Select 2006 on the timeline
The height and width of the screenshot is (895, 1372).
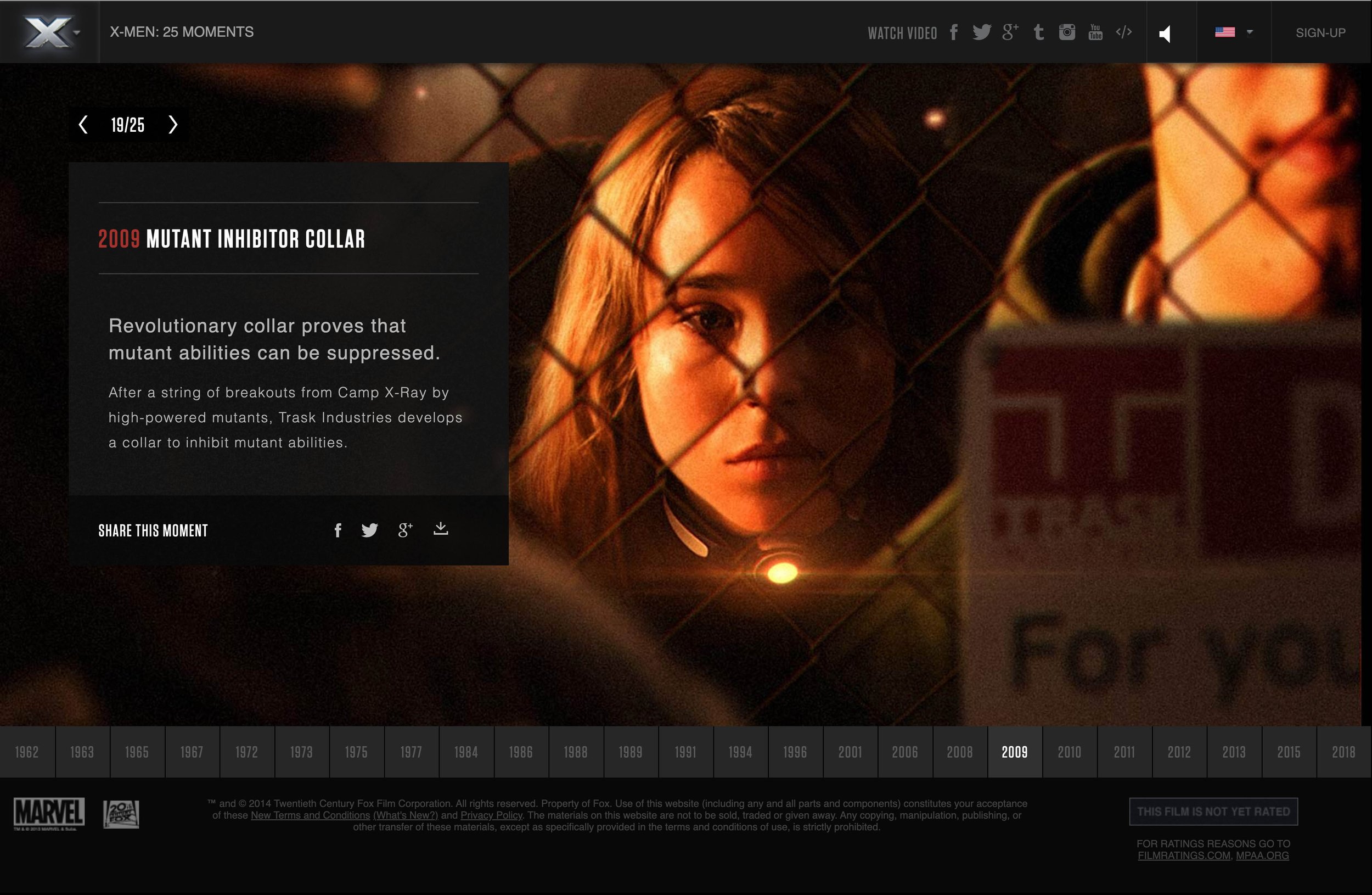[905, 752]
